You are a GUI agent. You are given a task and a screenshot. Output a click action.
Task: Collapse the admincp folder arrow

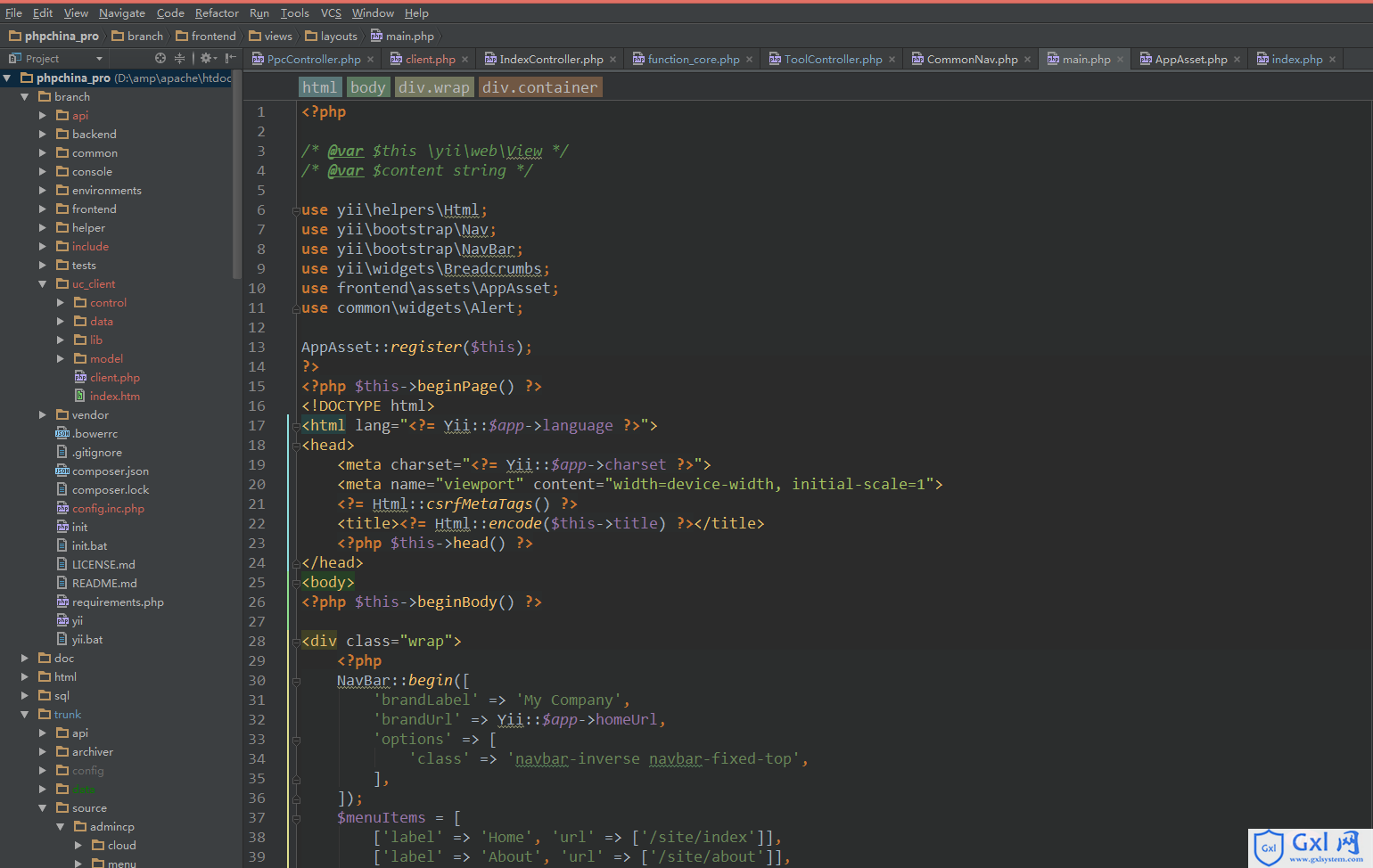click(61, 826)
